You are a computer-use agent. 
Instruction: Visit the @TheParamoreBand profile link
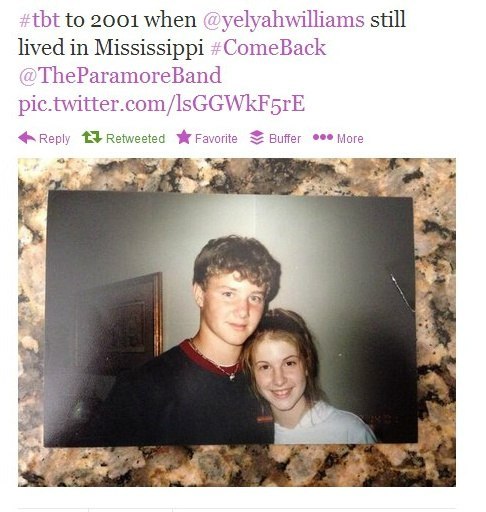click(x=120, y=75)
